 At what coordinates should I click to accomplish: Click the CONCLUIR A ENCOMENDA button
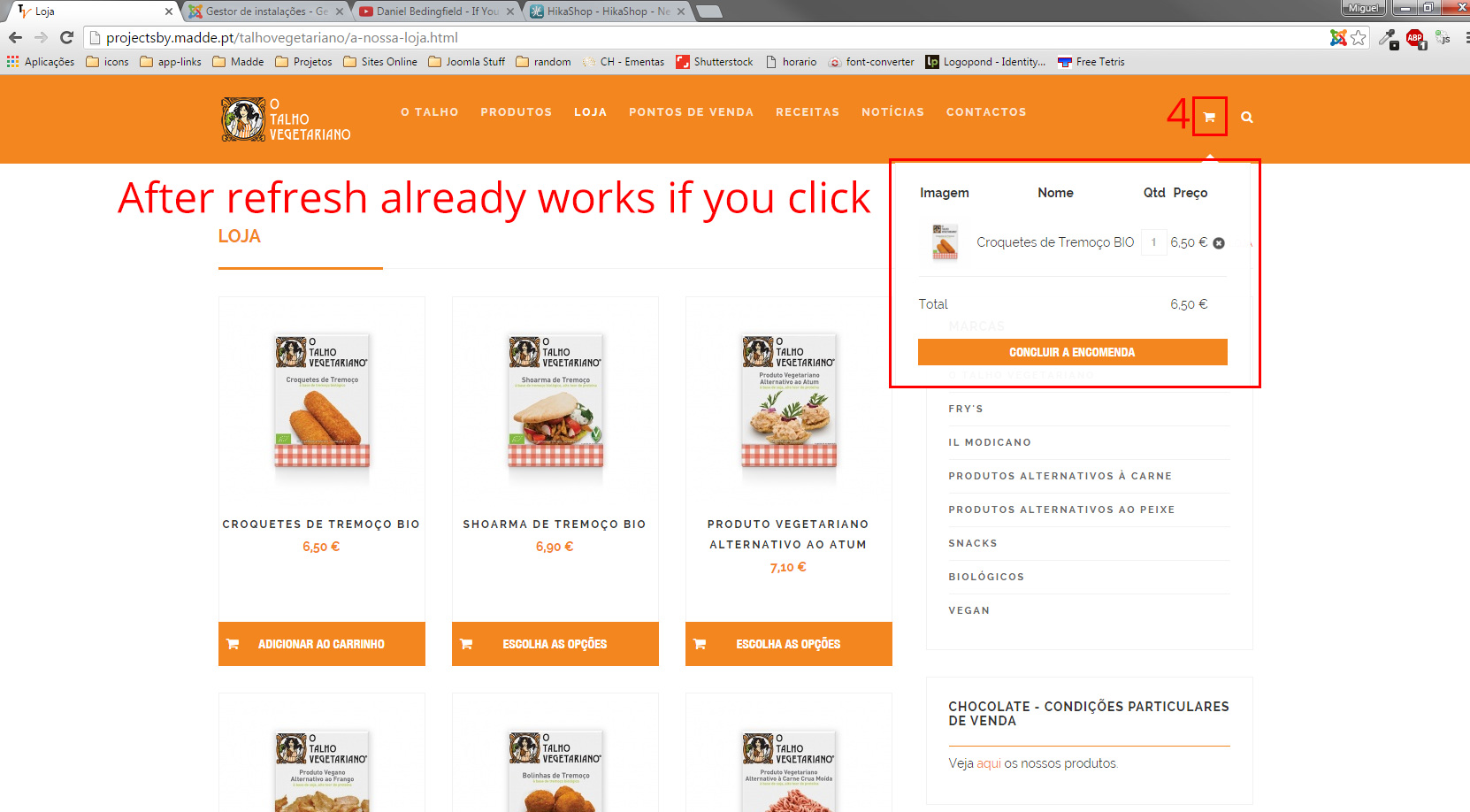[x=1073, y=352]
